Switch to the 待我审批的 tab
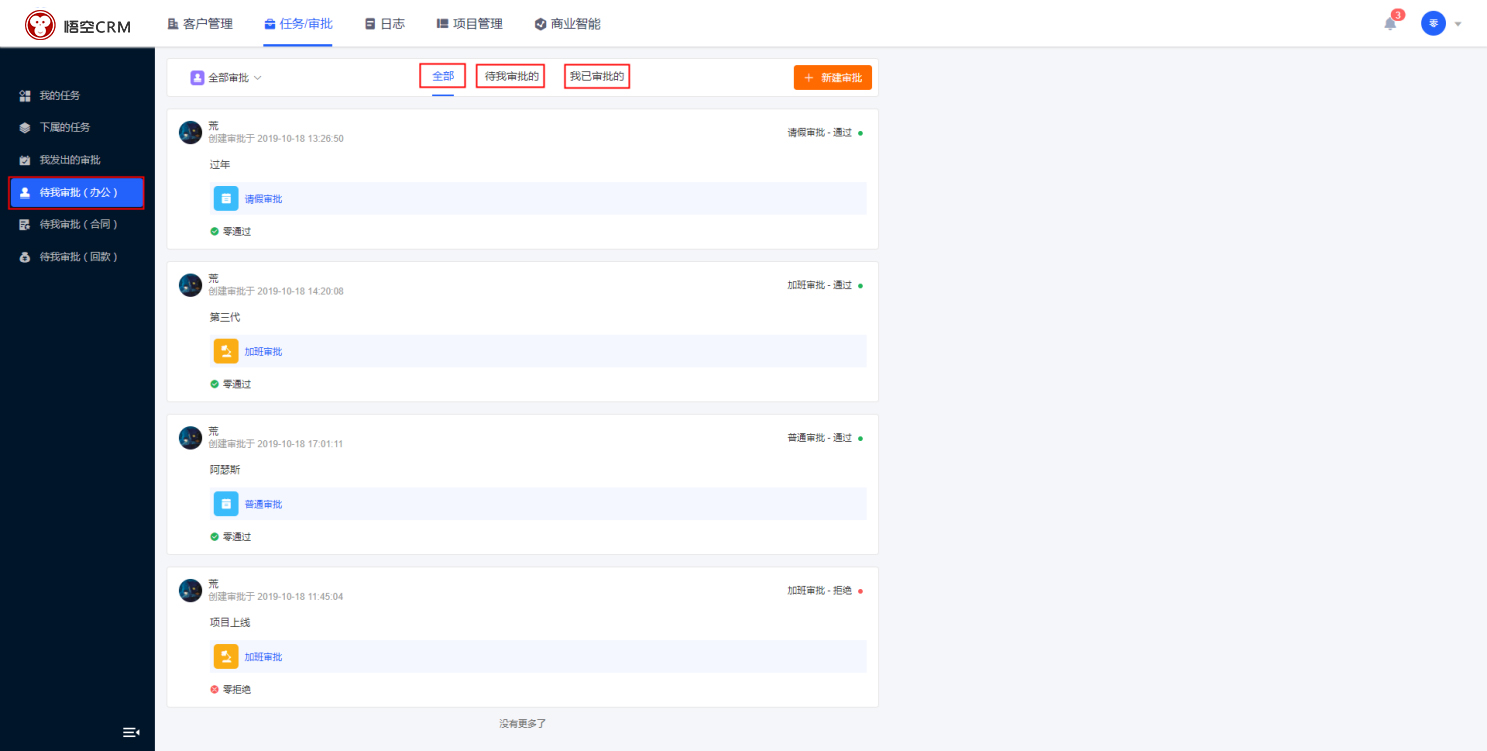Viewport: 1487px width, 751px height. click(x=511, y=76)
